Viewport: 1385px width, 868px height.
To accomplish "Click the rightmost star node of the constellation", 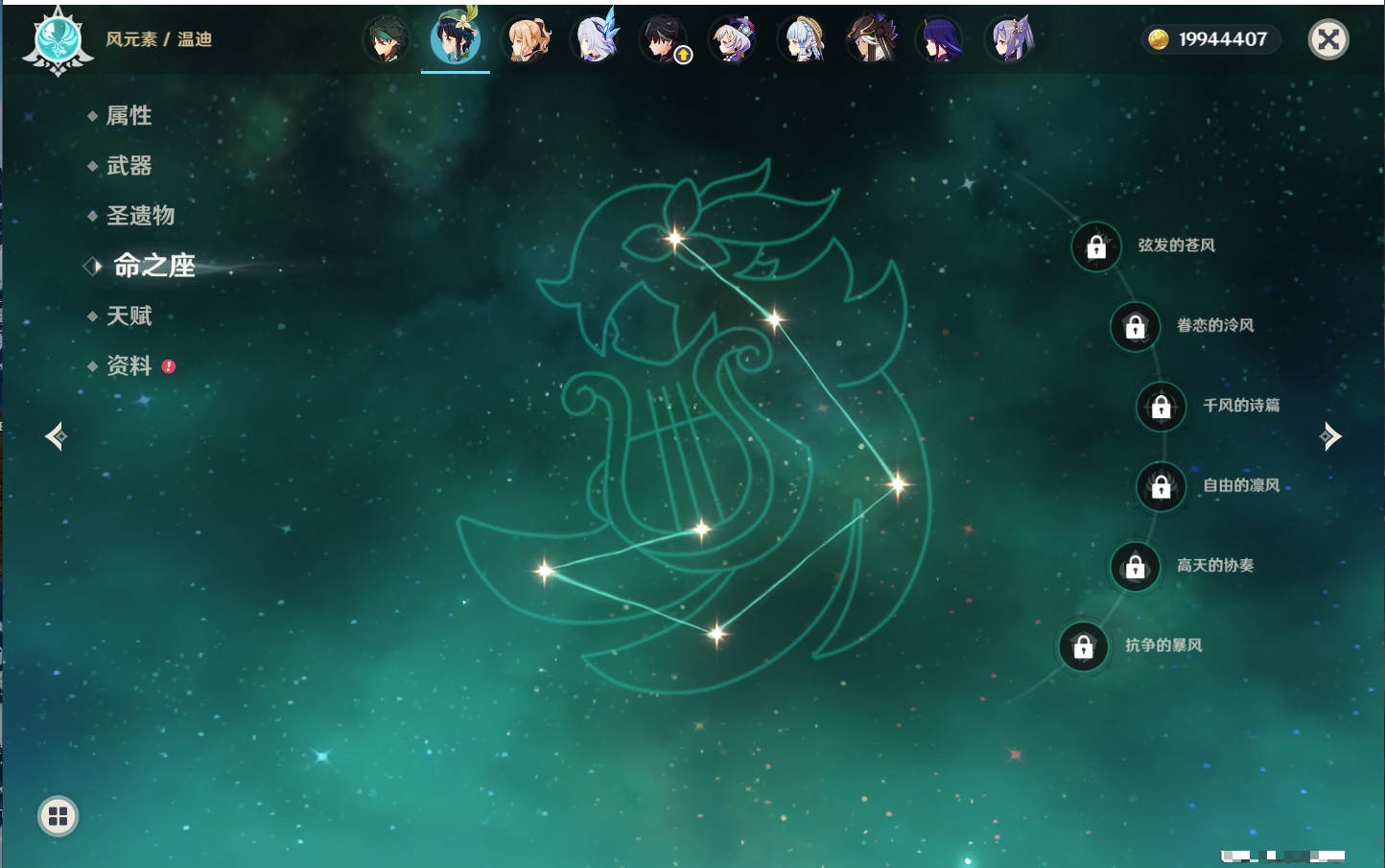I will coord(898,484).
